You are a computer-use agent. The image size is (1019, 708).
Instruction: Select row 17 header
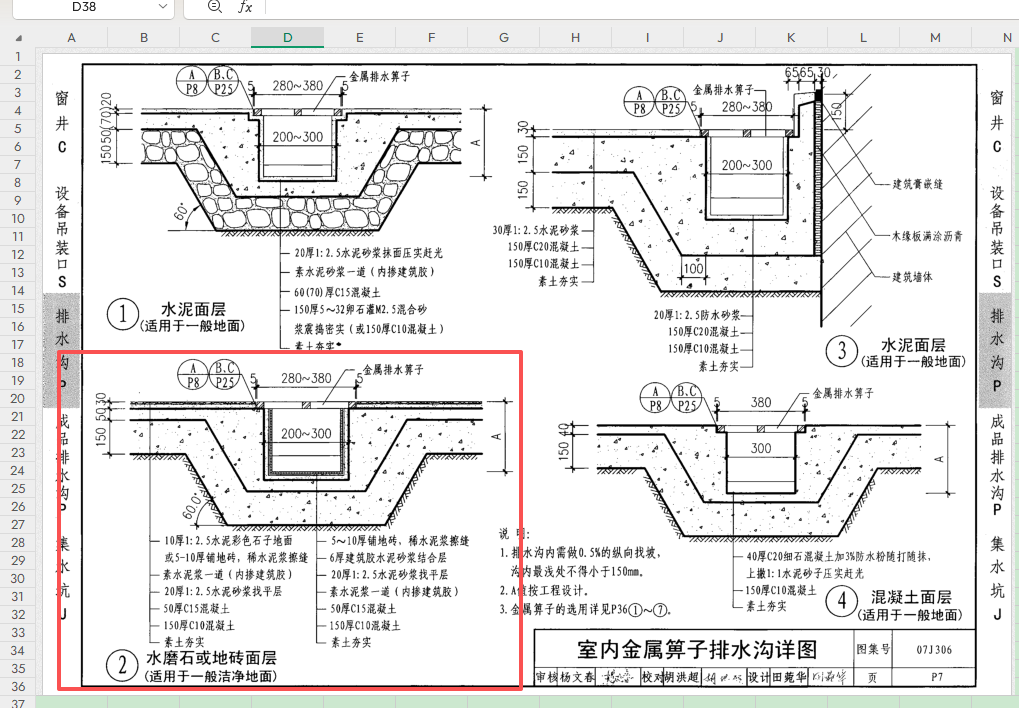pyautogui.click(x=18, y=345)
